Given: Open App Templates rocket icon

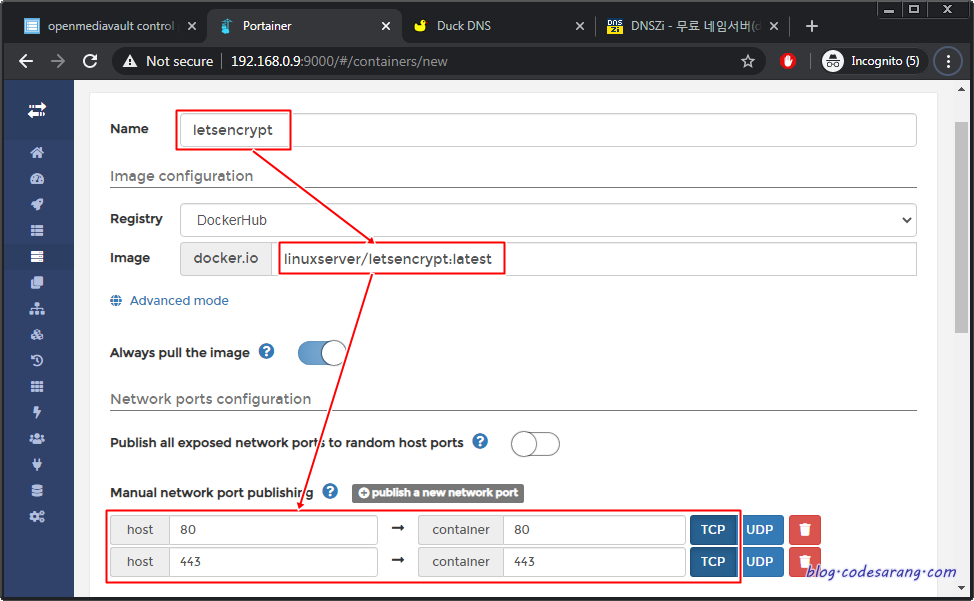Looking at the screenshot, I should tap(37, 204).
